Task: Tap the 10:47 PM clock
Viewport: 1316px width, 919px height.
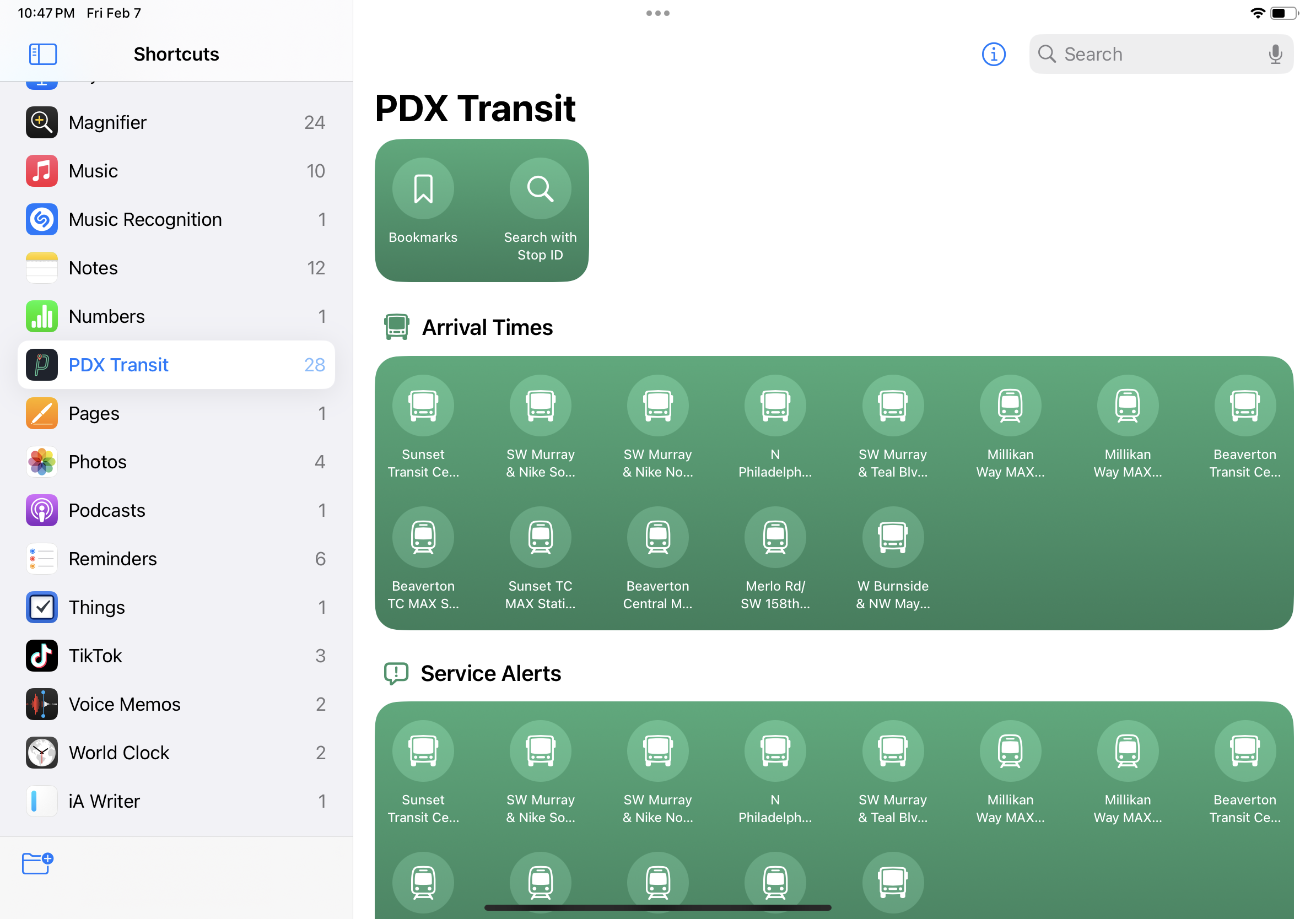Action: (46, 13)
